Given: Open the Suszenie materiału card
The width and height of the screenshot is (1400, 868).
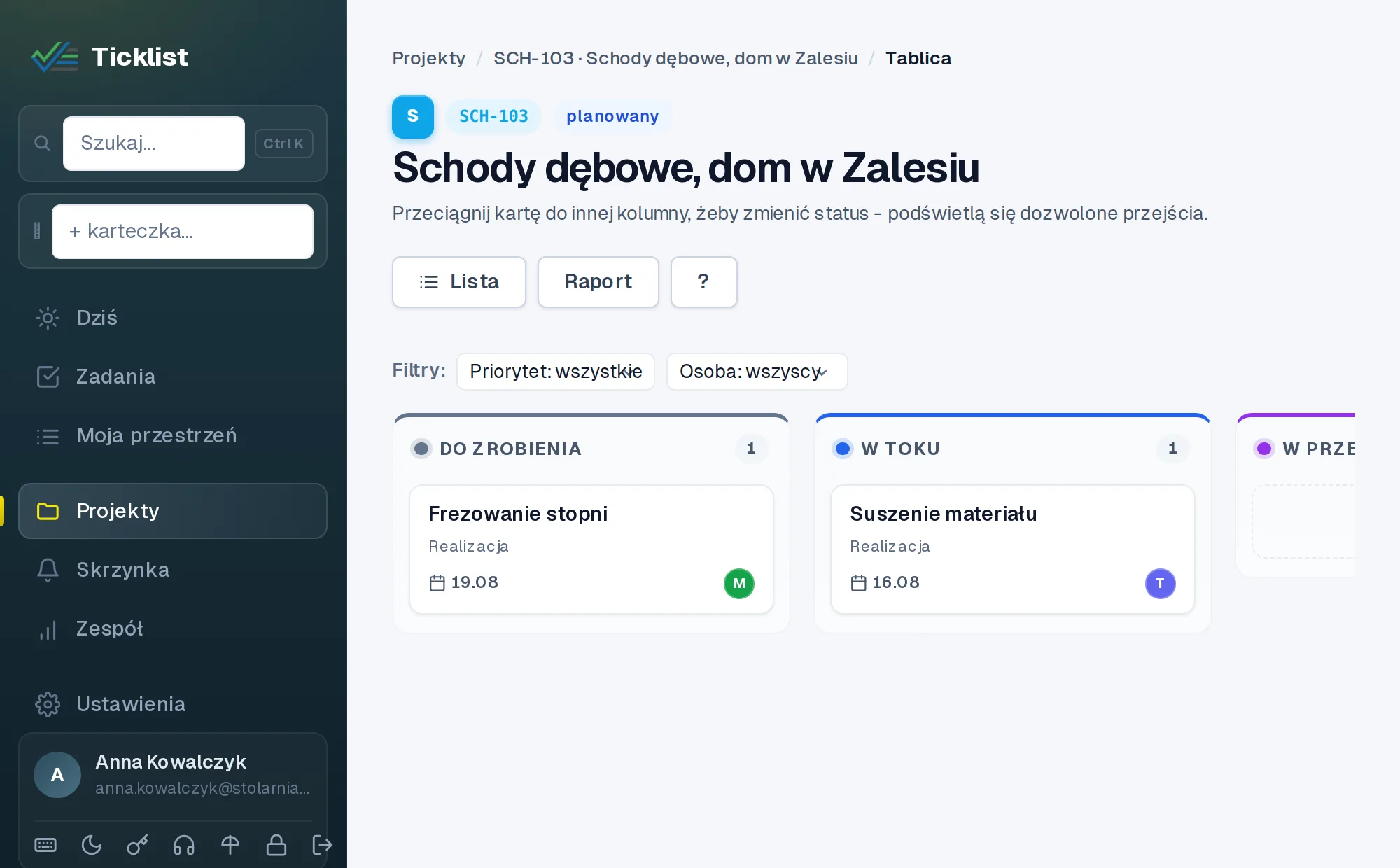Looking at the screenshot, I should coord(1013,549).
